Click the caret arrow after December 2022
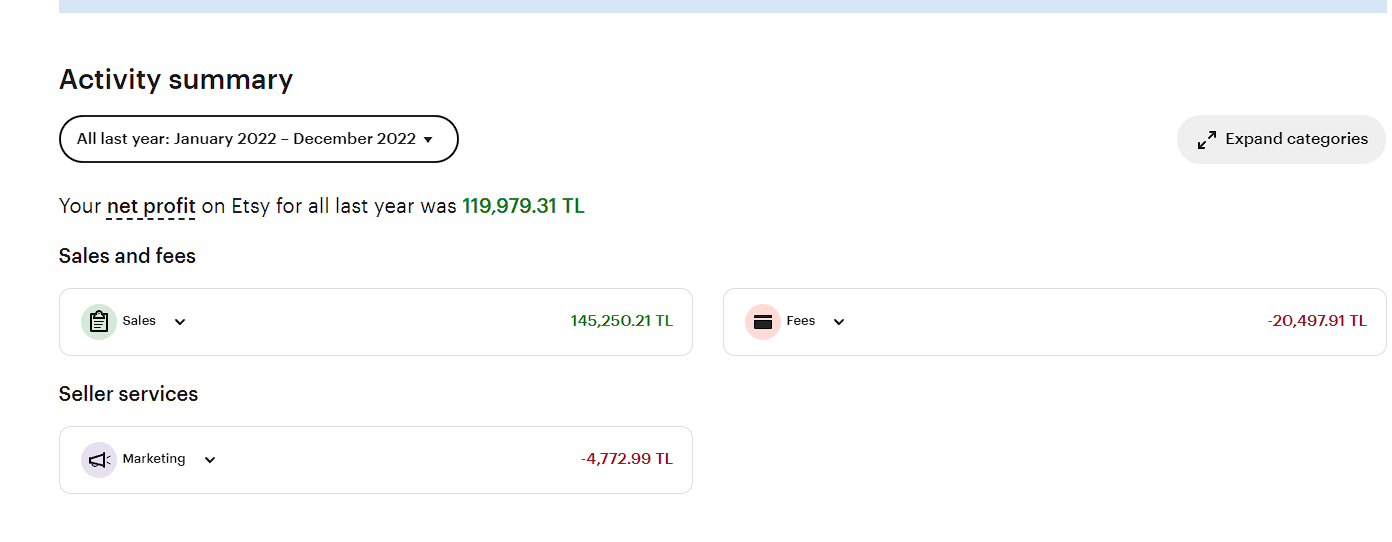The image size is (1392, 542). tap(428, 140)
